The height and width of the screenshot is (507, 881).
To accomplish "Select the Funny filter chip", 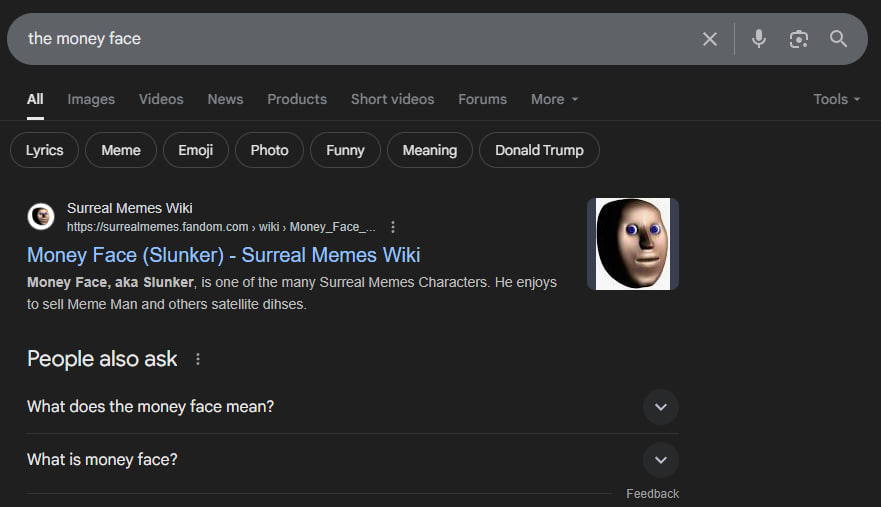I will point(345,150).
